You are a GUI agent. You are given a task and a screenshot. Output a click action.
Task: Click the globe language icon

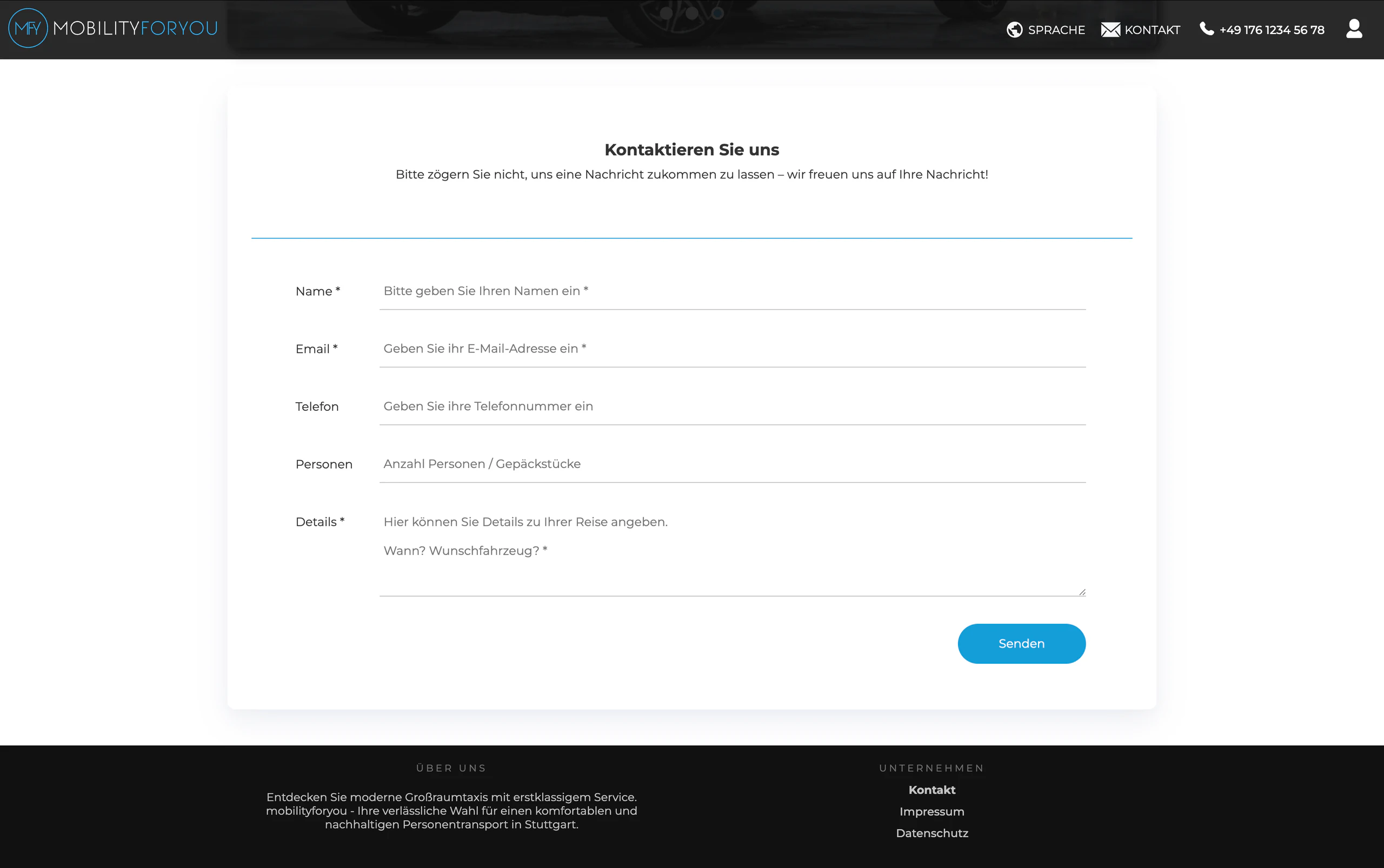[1014, 30]
